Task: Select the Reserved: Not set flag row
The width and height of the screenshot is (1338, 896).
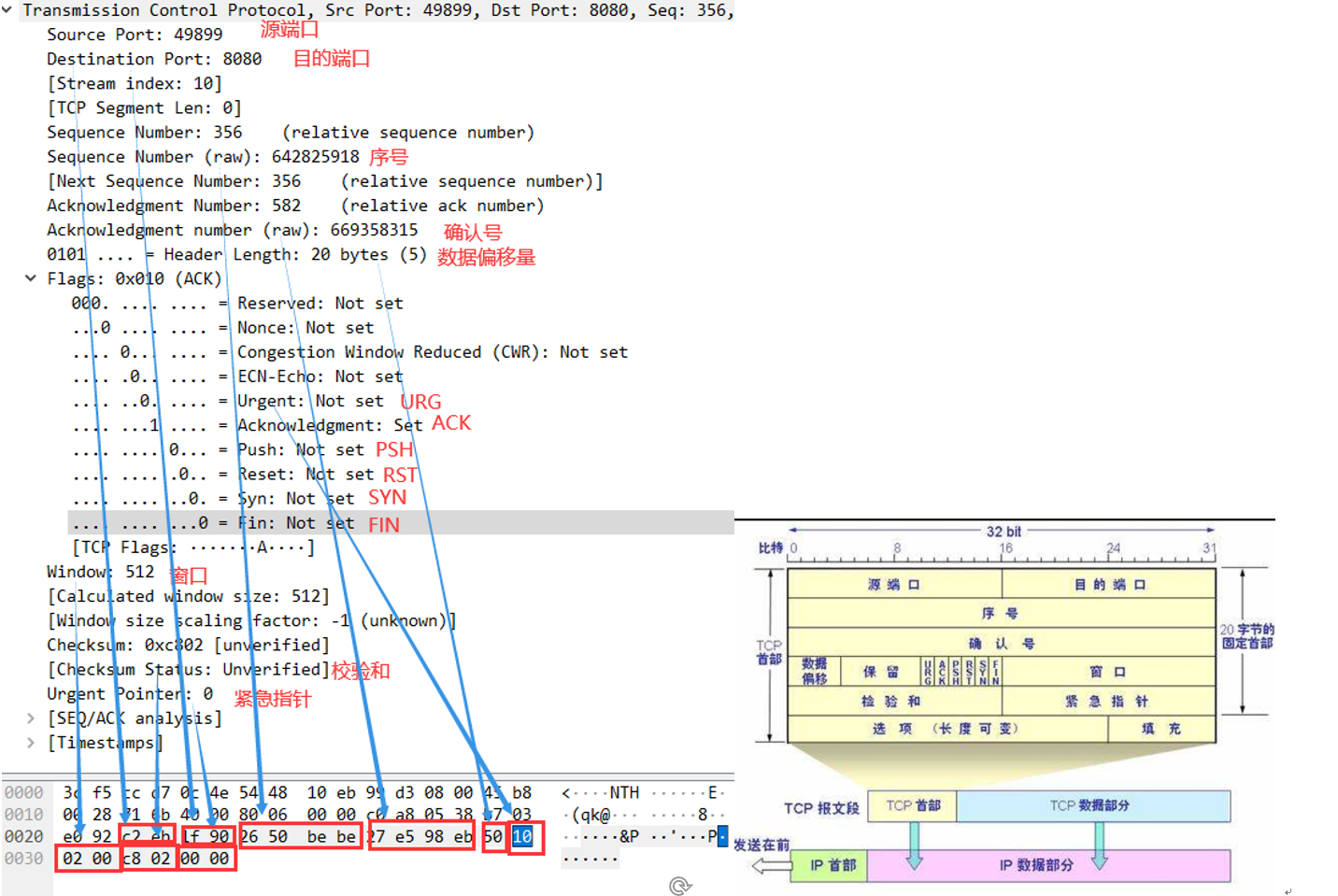Action: pos(237,303)
